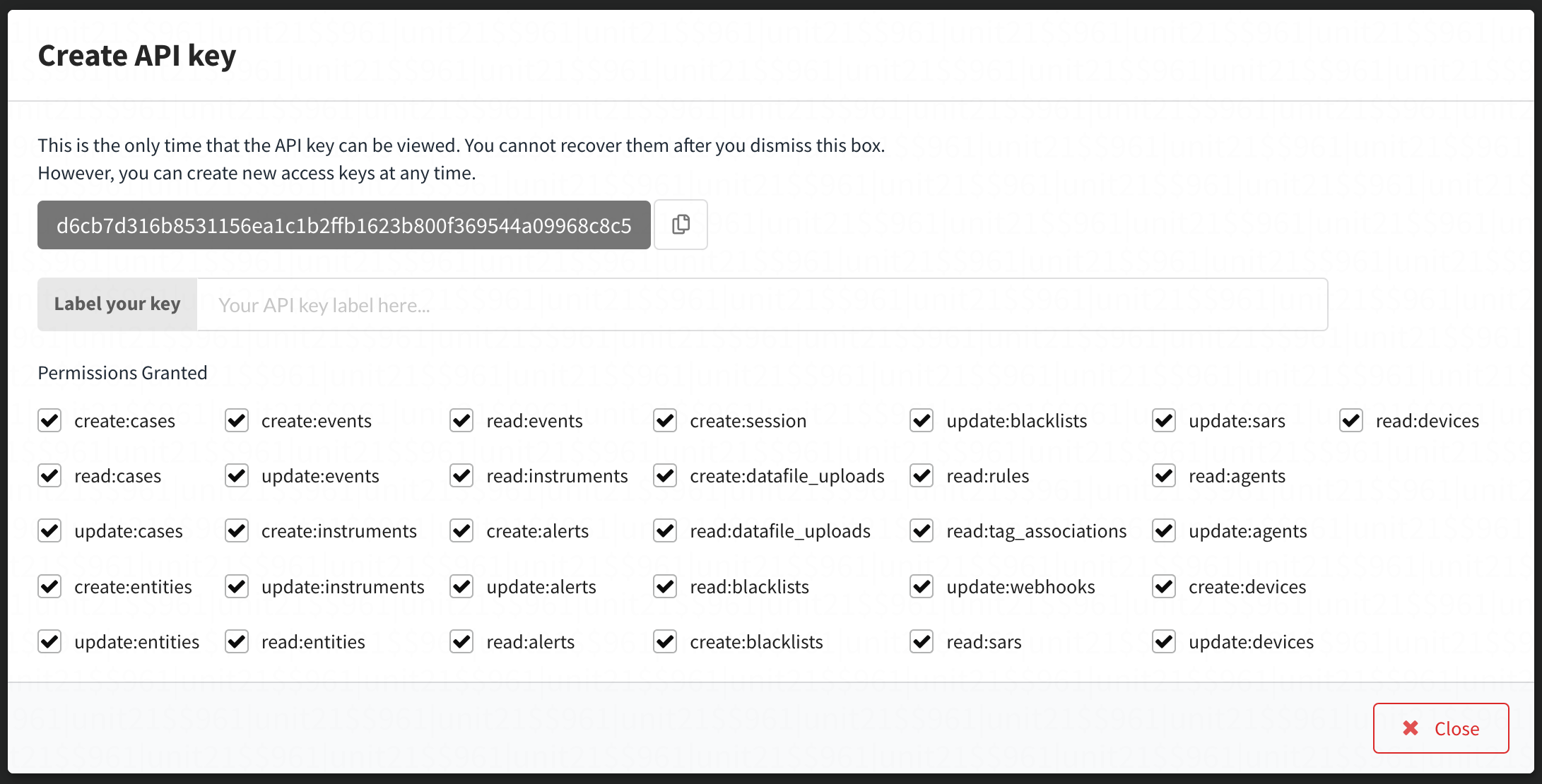Toggle create:datafile_uploads checkbox
Viewport: 1542px width, 784px height.
[x=665, y=476]
